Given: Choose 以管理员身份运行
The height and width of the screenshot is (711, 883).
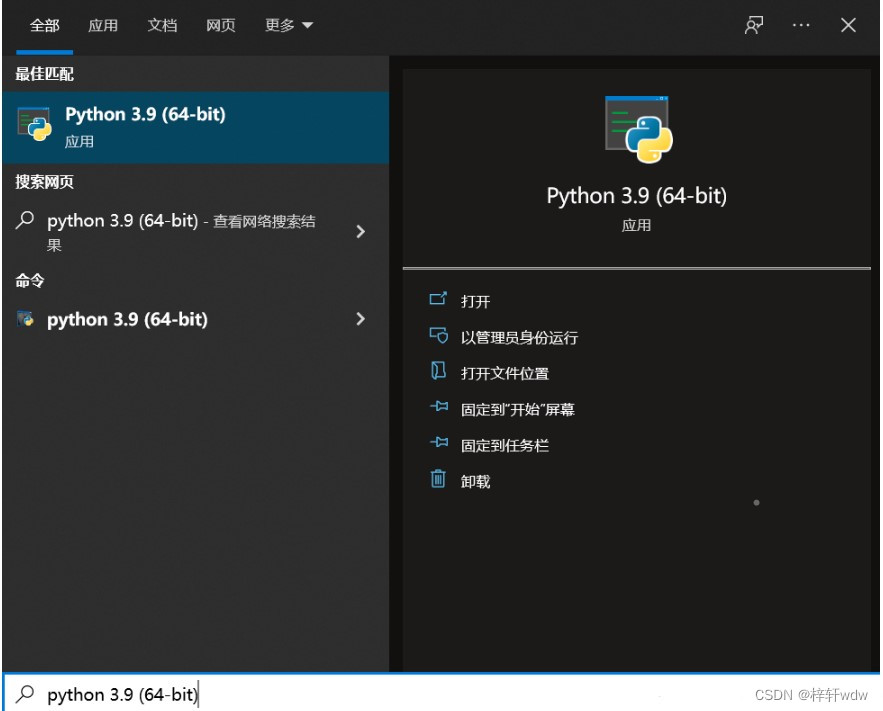Looking at the screenshot, I should point(519,338).
